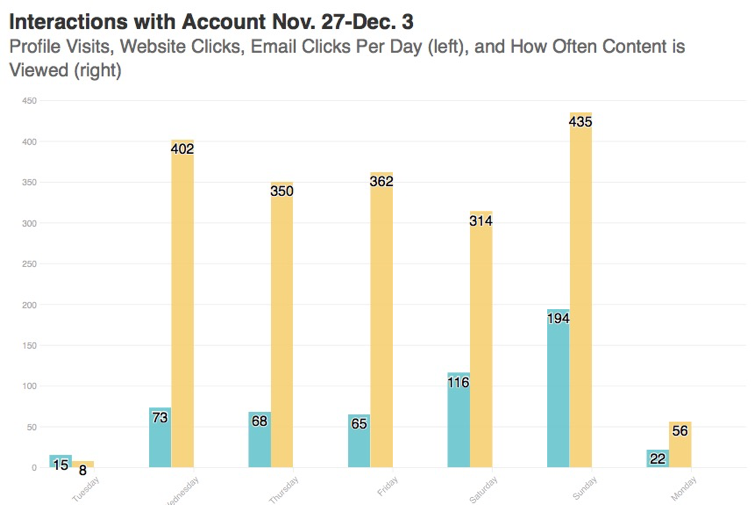Select the yellow Wednesday bar labeled 402

pos(182,303)
